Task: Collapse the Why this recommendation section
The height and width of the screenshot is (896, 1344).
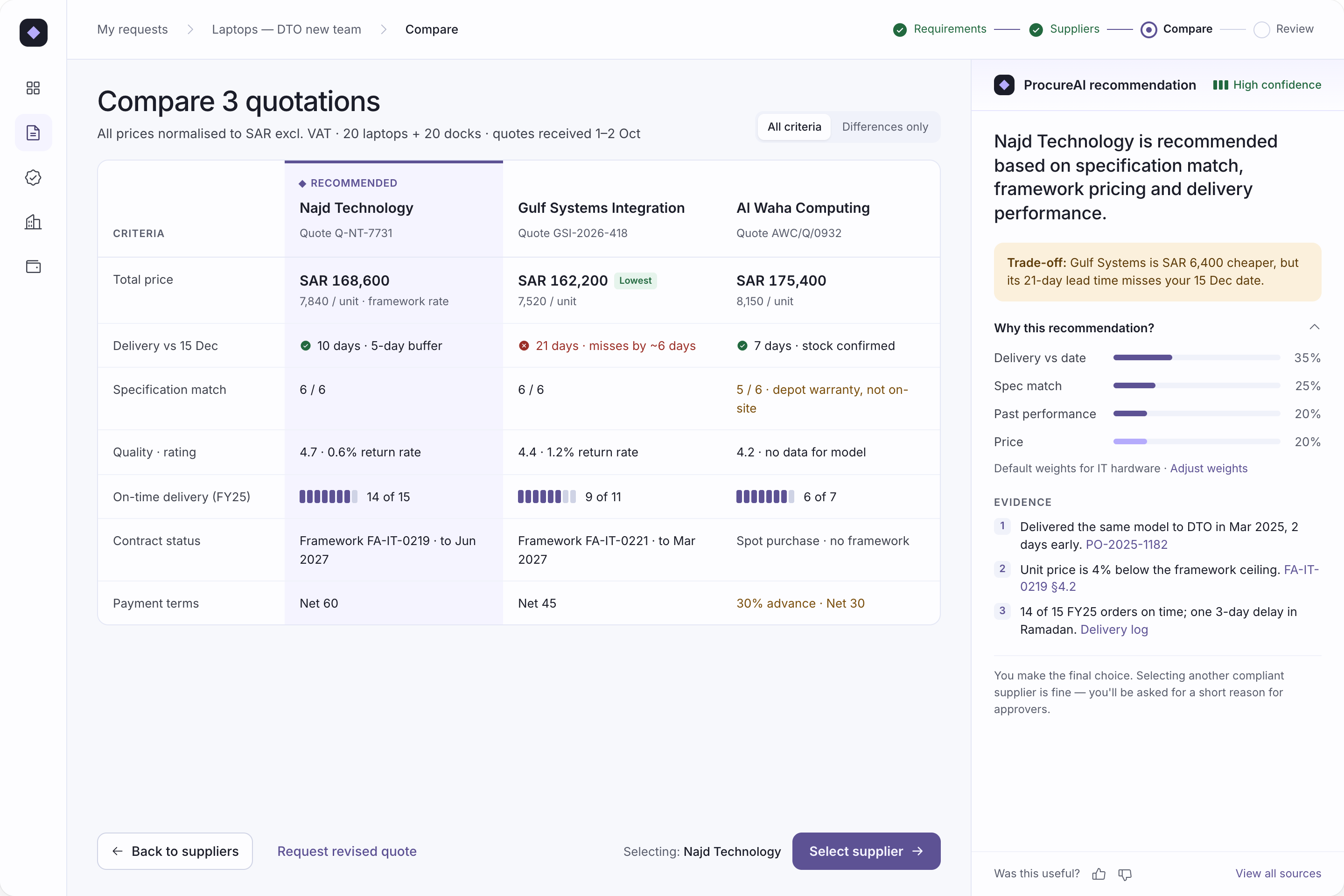Action: pos(1314,328)
